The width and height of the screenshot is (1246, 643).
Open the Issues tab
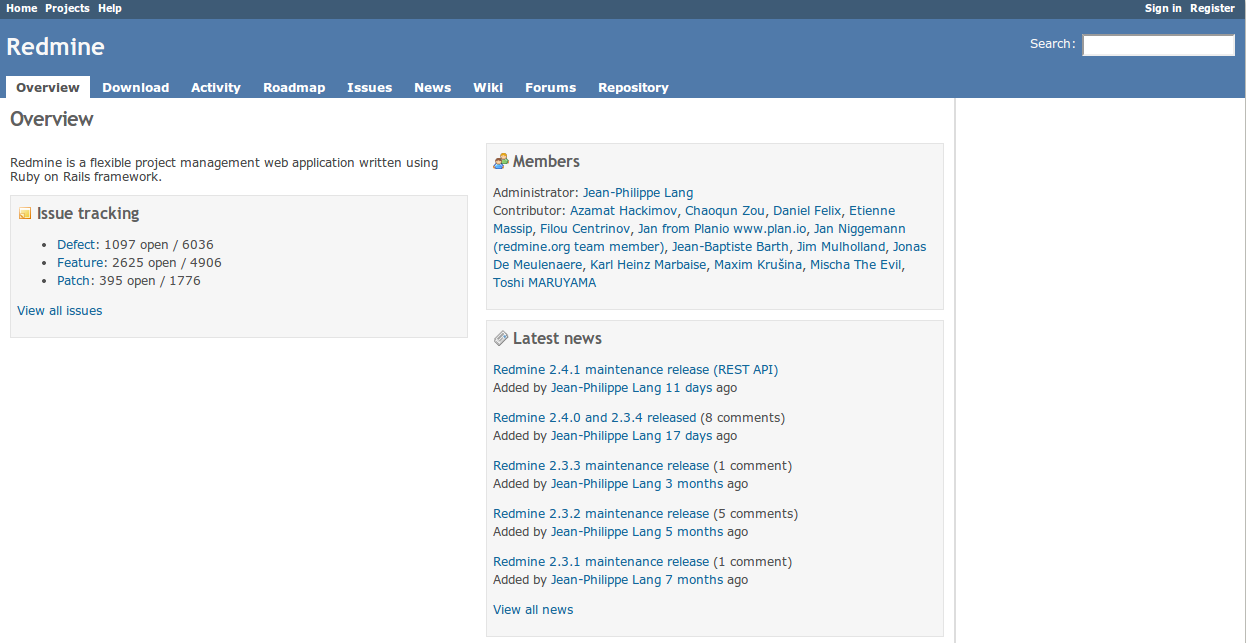pyautogui.click(x=370, y=87)
